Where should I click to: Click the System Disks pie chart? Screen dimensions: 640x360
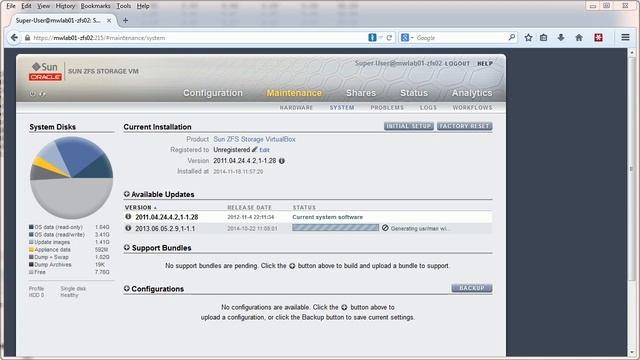tap(71, 178)
